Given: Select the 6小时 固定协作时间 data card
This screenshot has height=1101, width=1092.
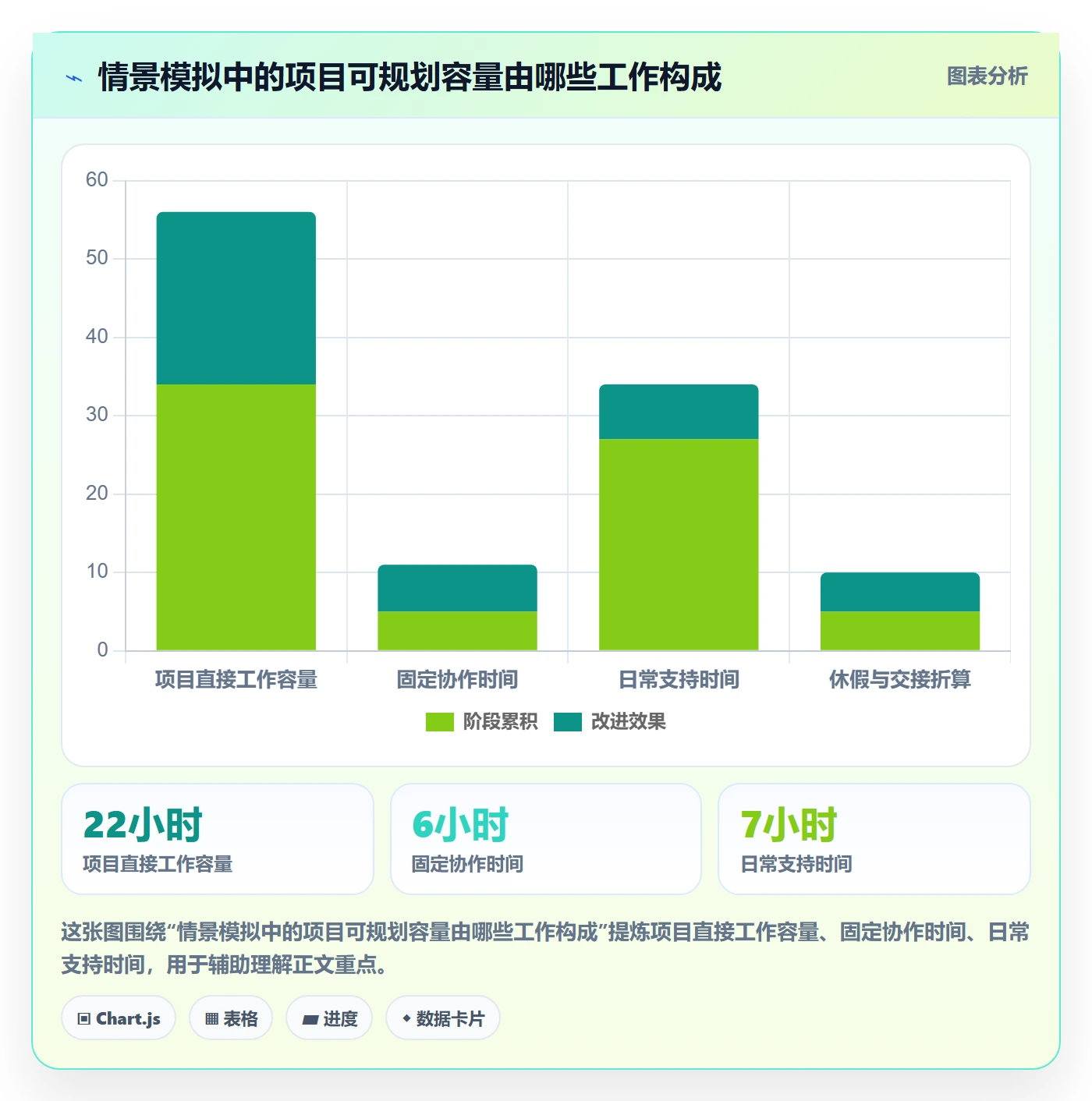Looking at the screenshot, I should pyautogui.click(x=546, y=839).
